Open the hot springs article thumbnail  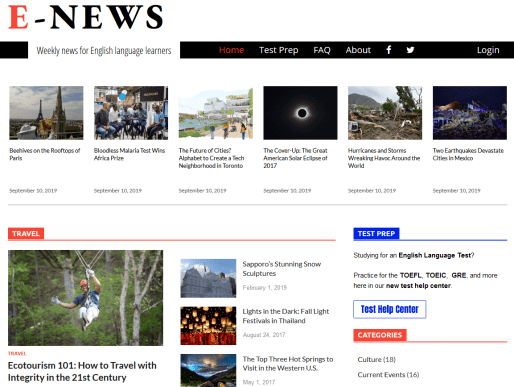point(208,370)
